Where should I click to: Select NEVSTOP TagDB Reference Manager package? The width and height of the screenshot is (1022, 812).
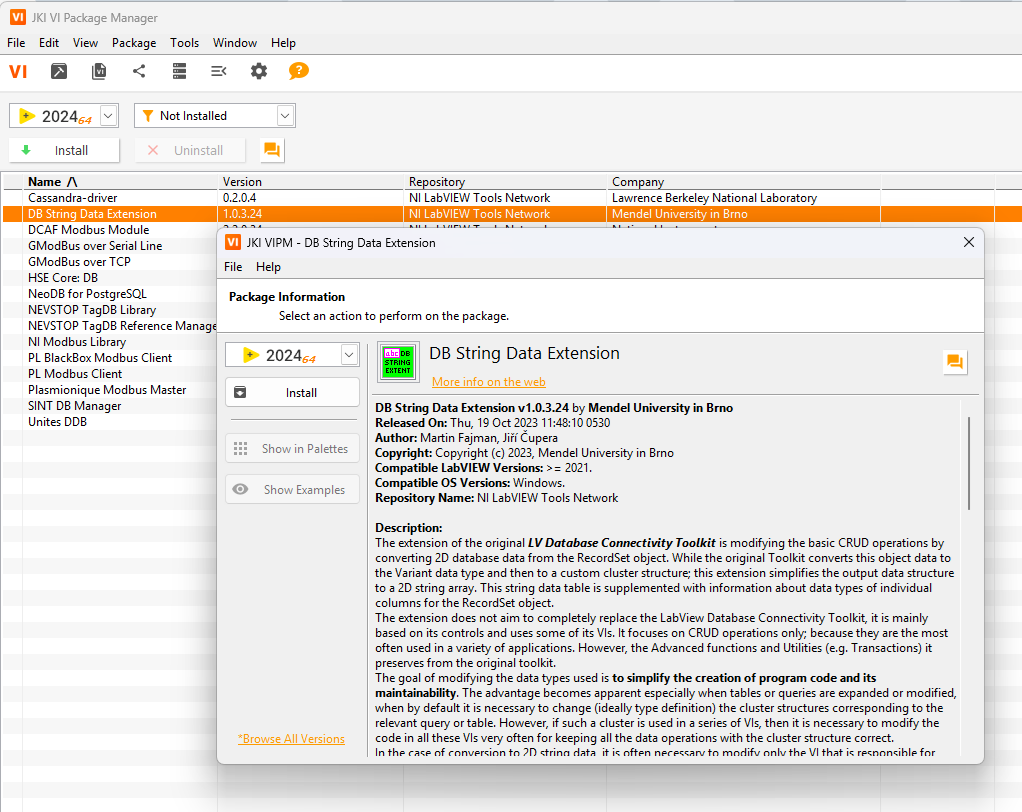[x=122, y=326]
